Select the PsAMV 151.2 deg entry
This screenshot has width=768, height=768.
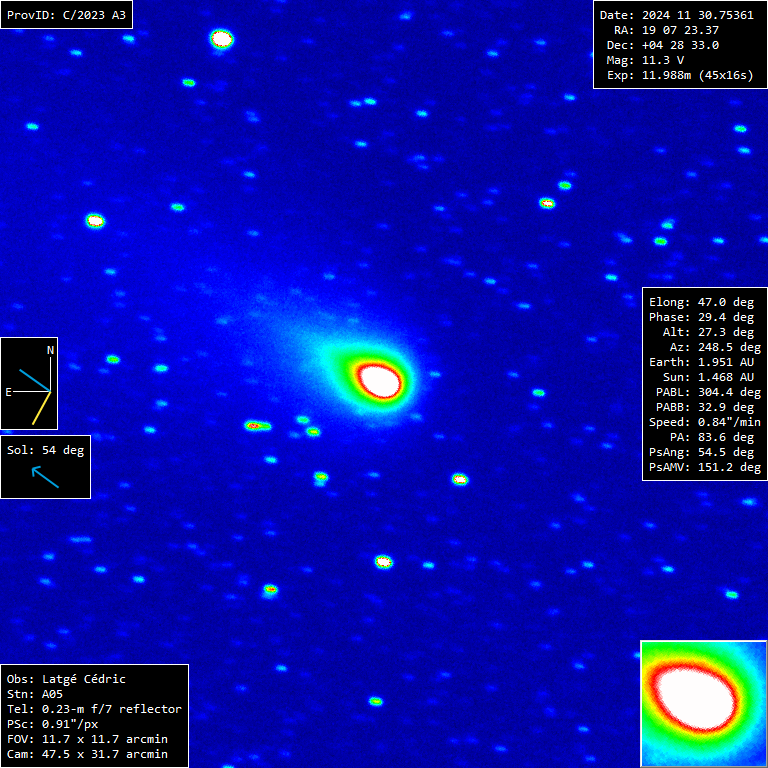click(704, 467)
